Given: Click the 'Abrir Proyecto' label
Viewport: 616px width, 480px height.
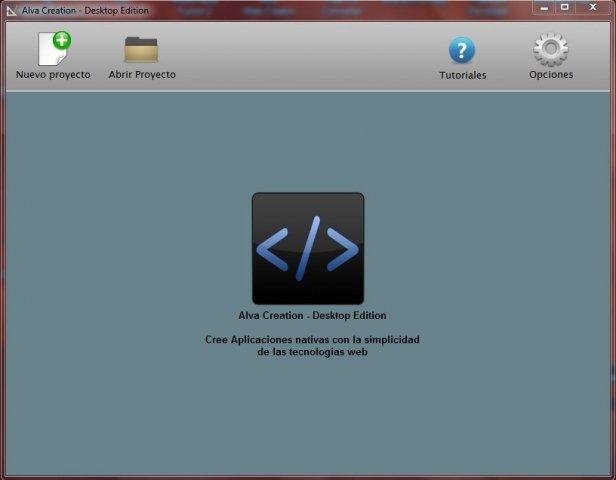Looking at the screenshot, I should pyautogui.click(x=142, y=75).
